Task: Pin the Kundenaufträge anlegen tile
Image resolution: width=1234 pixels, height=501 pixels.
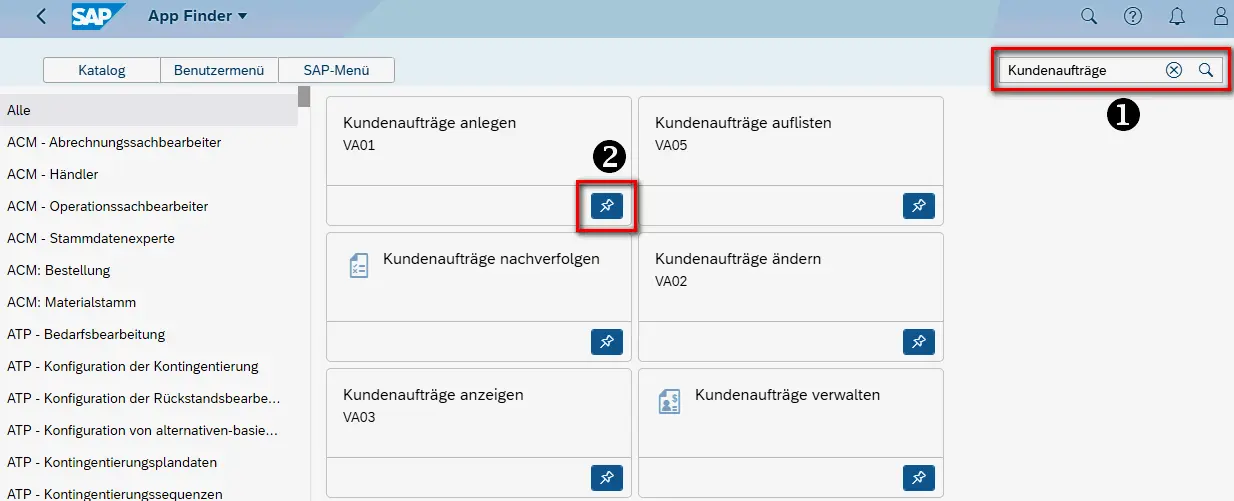Action: pos(606,206)
